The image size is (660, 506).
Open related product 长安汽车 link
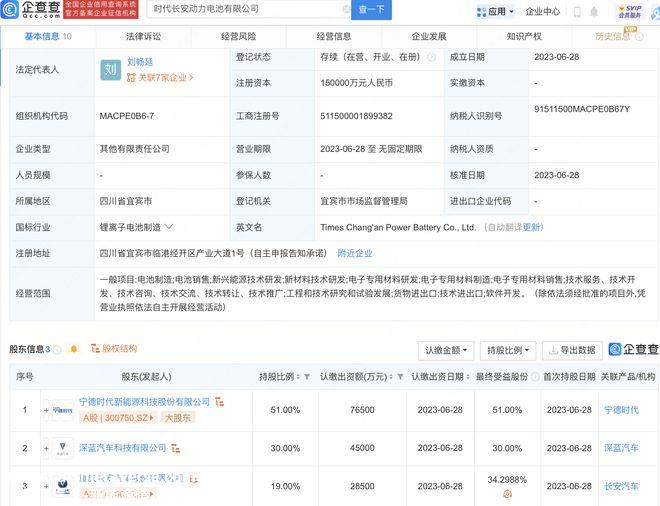(621, 486)
